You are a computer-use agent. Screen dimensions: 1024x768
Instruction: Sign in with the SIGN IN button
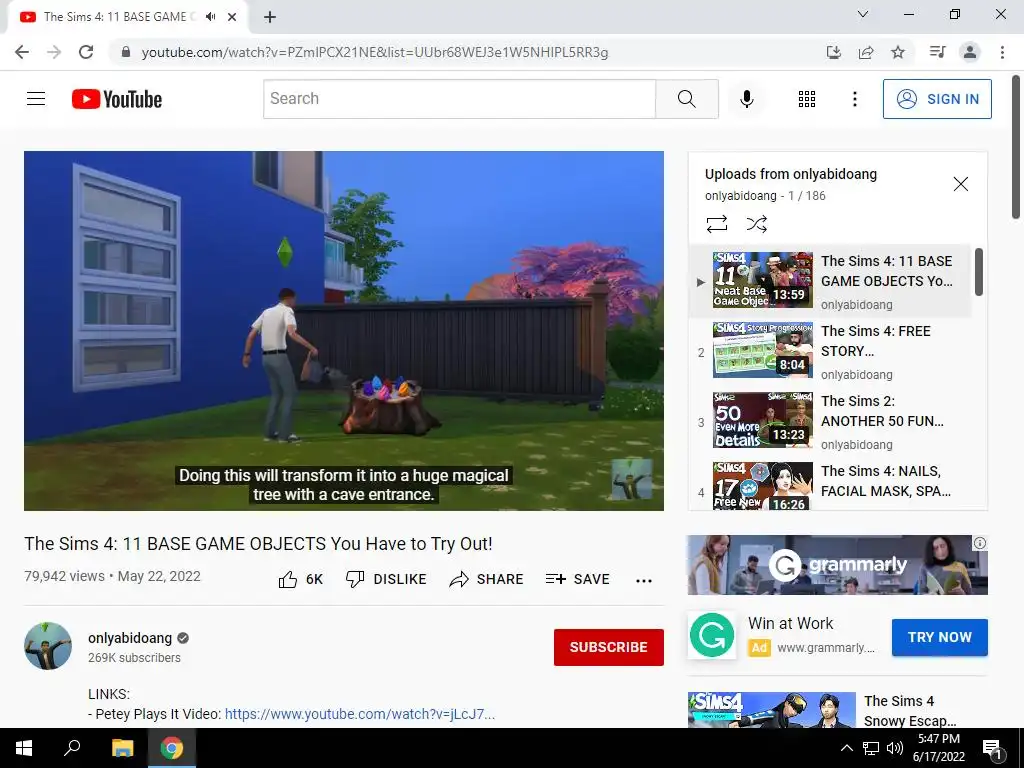pyautogui.click(x=936, y=99)
